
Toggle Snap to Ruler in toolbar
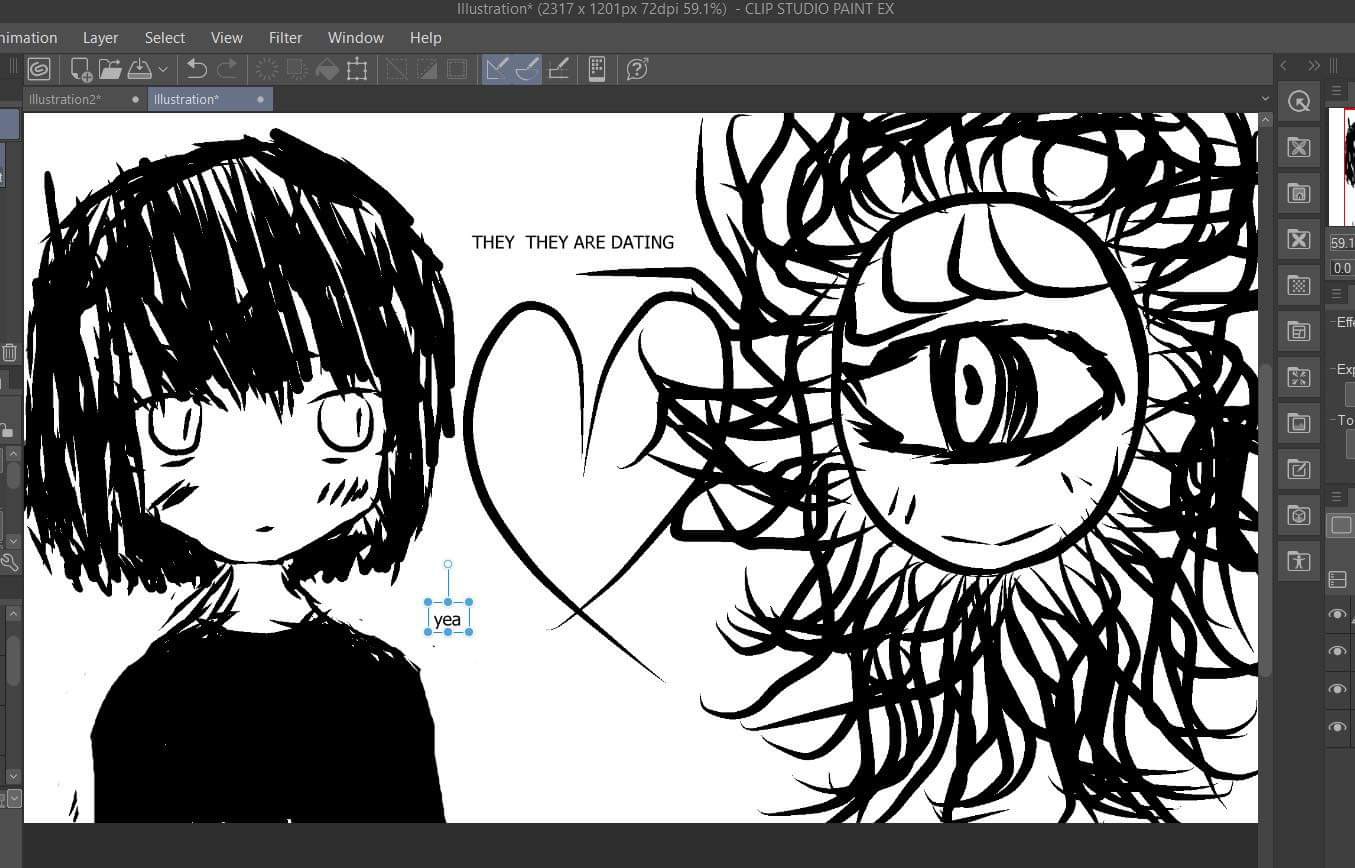pos(496,69)
